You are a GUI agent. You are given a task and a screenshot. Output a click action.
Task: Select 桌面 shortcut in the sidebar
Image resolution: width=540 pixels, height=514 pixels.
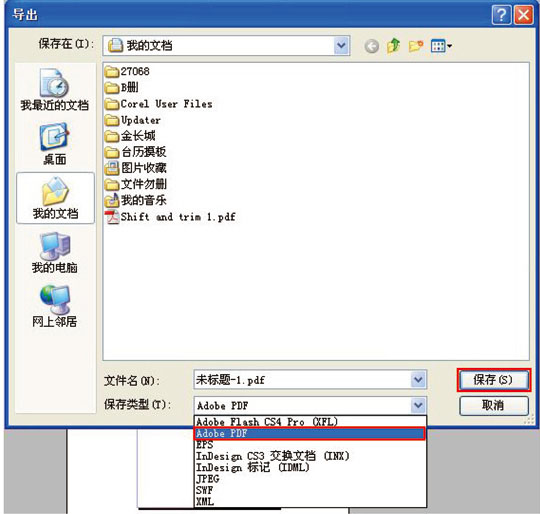[55, 144]
